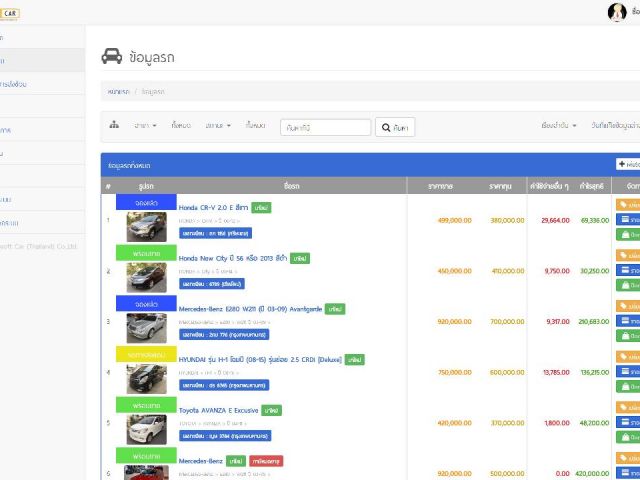Click the orange tag button for Honda New City
Viewport: 640px width, 480px height.
point(628,255)
